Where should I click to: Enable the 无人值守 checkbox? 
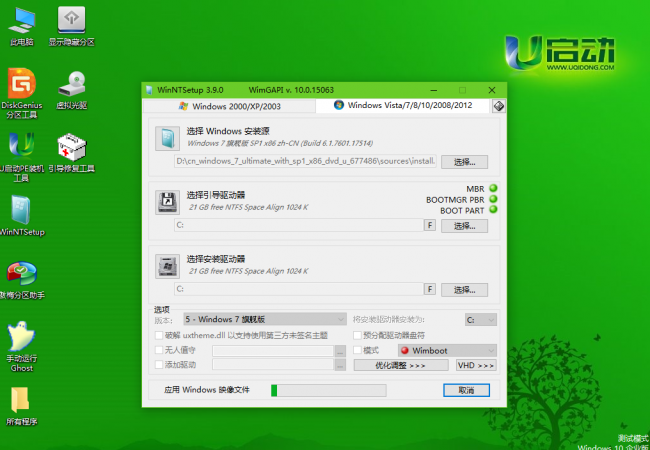click(159, 350)
